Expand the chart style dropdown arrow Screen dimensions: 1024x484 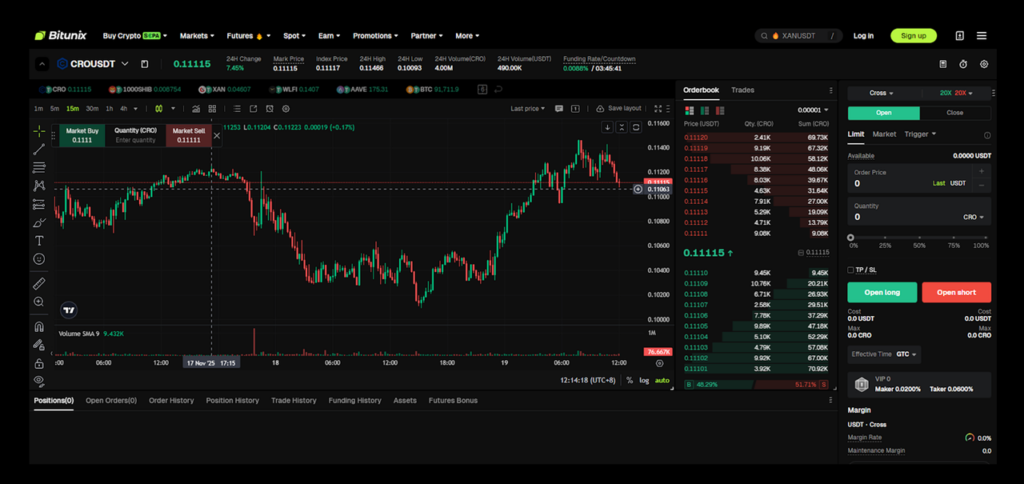click(x=173, y=108)
